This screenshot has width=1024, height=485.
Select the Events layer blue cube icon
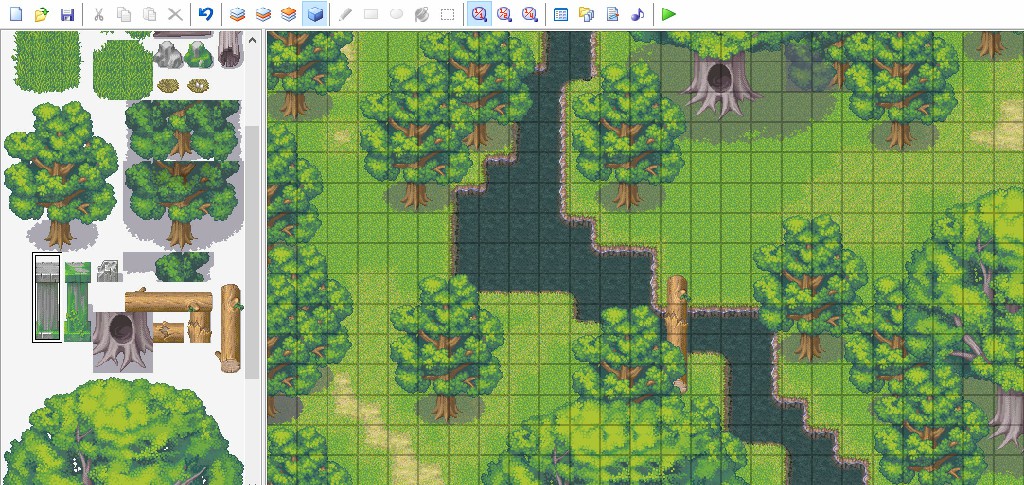coord(315,14)
